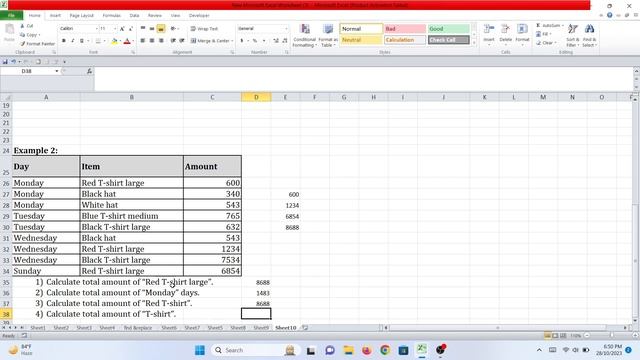640x360 pixels.
Task: Apply Comma Style number format
Action: [x=264, y=41]
